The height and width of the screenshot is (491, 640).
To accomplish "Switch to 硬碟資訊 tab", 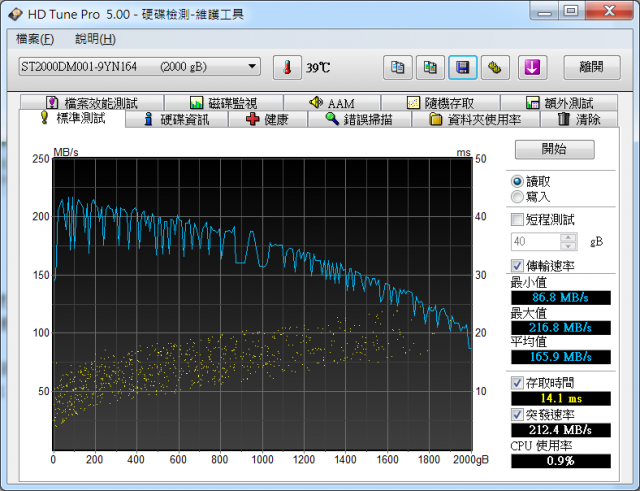I will tap(177, 120).
